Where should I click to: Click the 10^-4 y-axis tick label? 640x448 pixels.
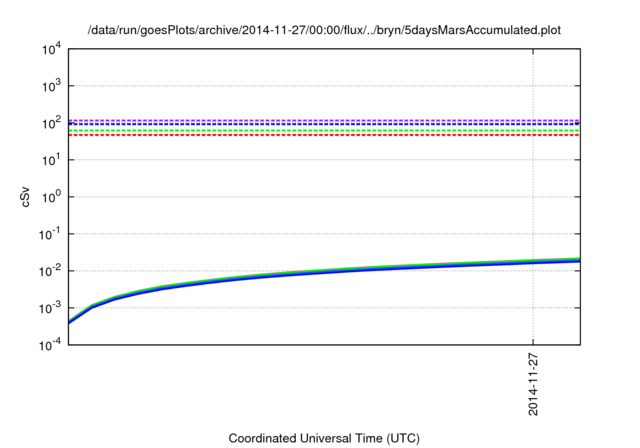coord(50,346)
